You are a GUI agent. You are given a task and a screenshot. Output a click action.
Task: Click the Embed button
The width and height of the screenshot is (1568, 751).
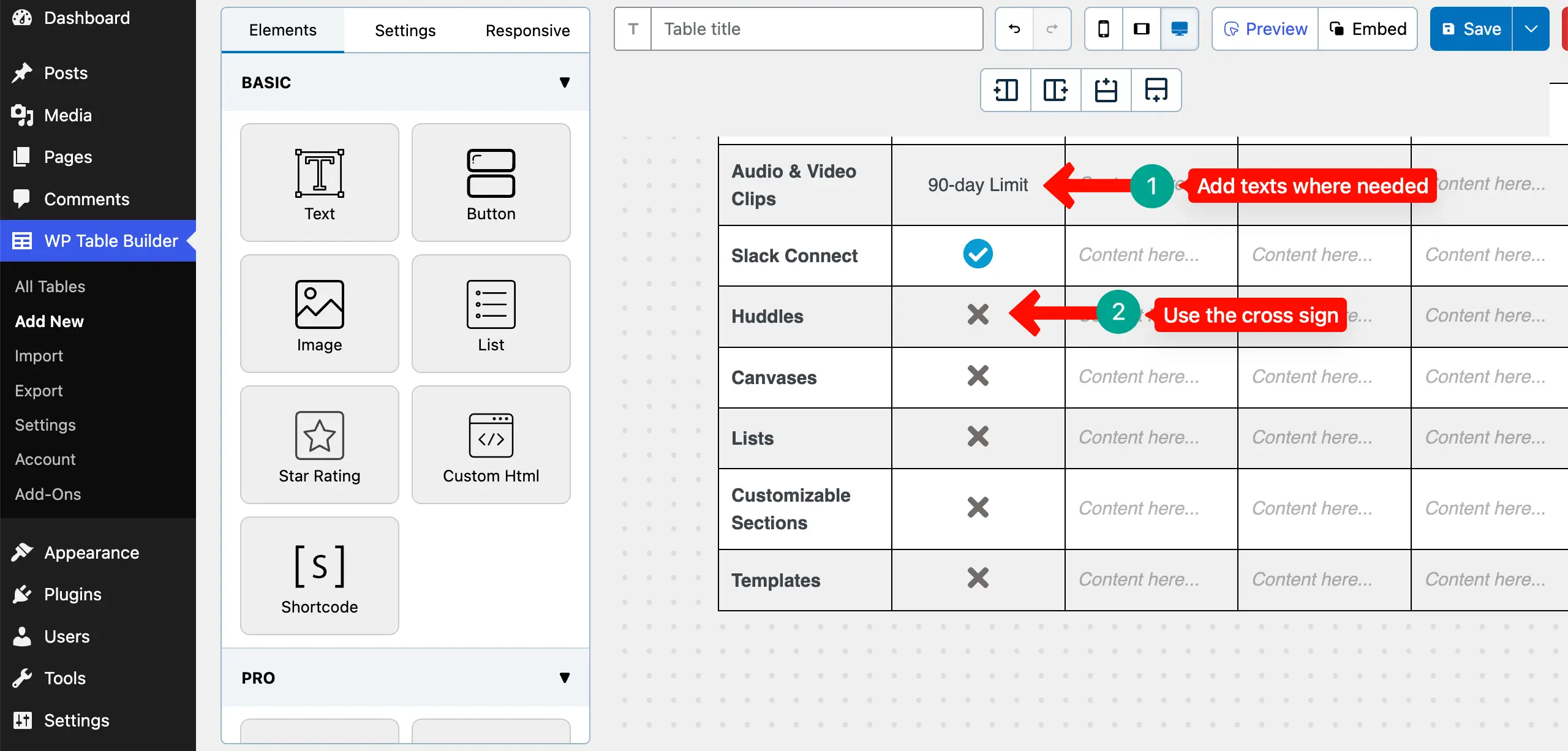coord(1368,29)
